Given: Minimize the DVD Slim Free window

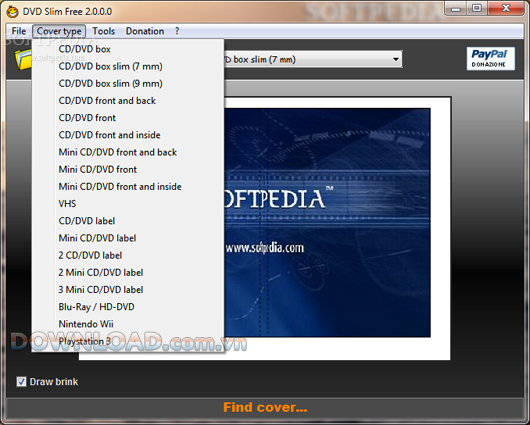Looking at the screenshot, I should 456,9.
